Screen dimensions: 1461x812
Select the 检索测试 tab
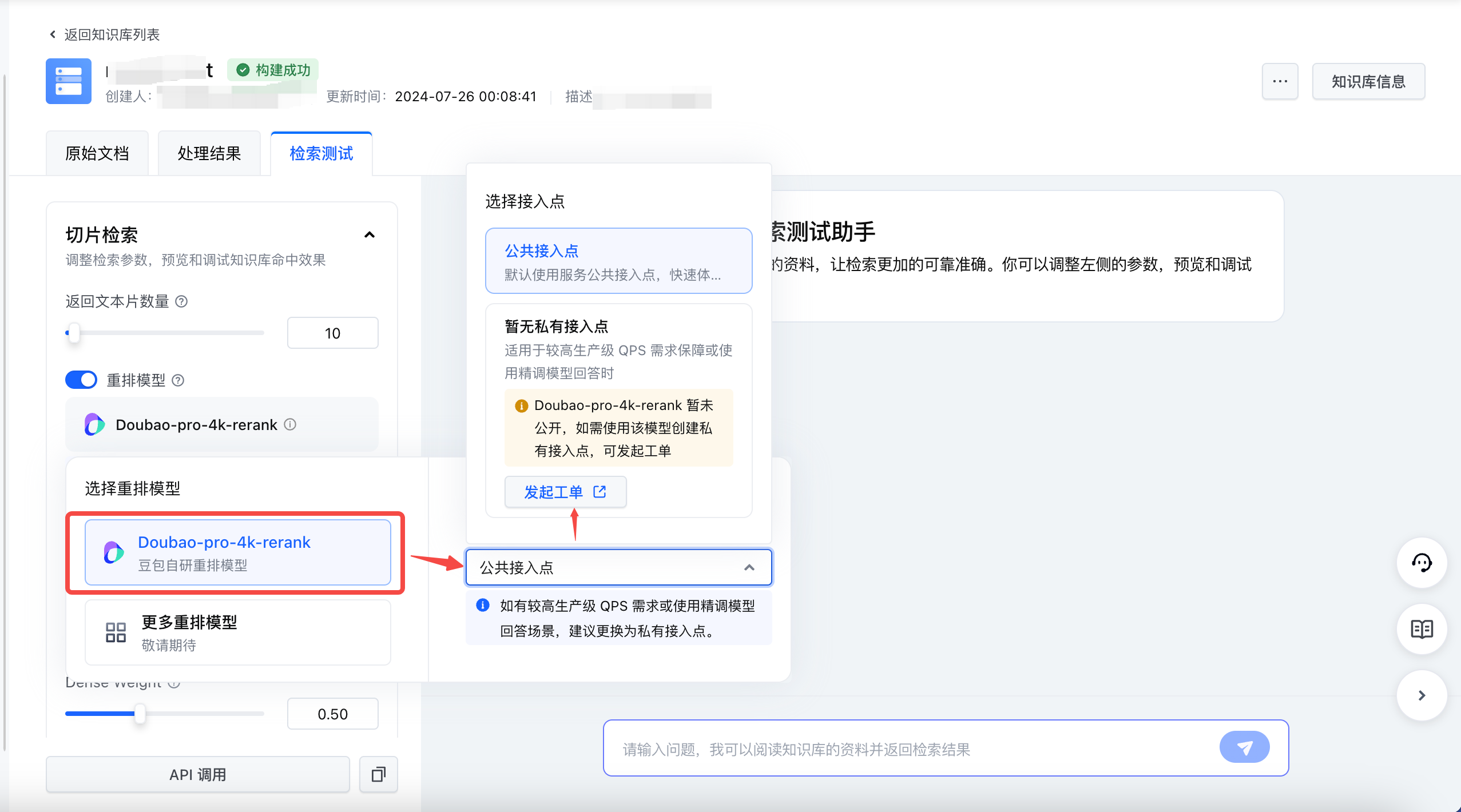(x=321, y=153)
